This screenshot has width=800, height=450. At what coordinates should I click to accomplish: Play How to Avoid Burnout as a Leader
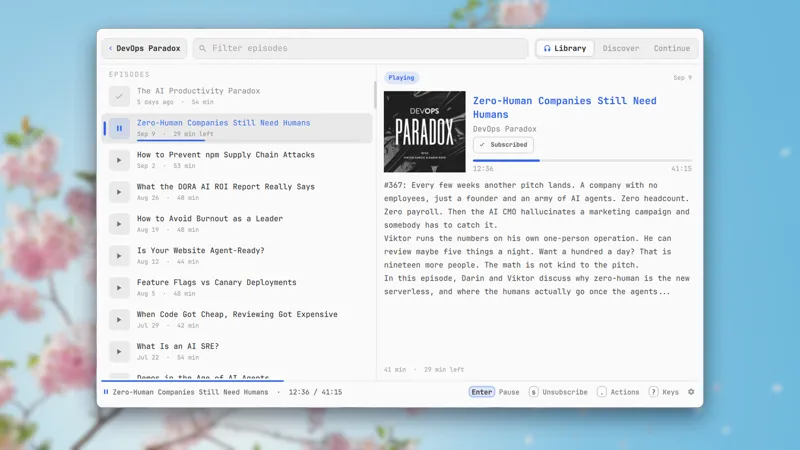119,224
